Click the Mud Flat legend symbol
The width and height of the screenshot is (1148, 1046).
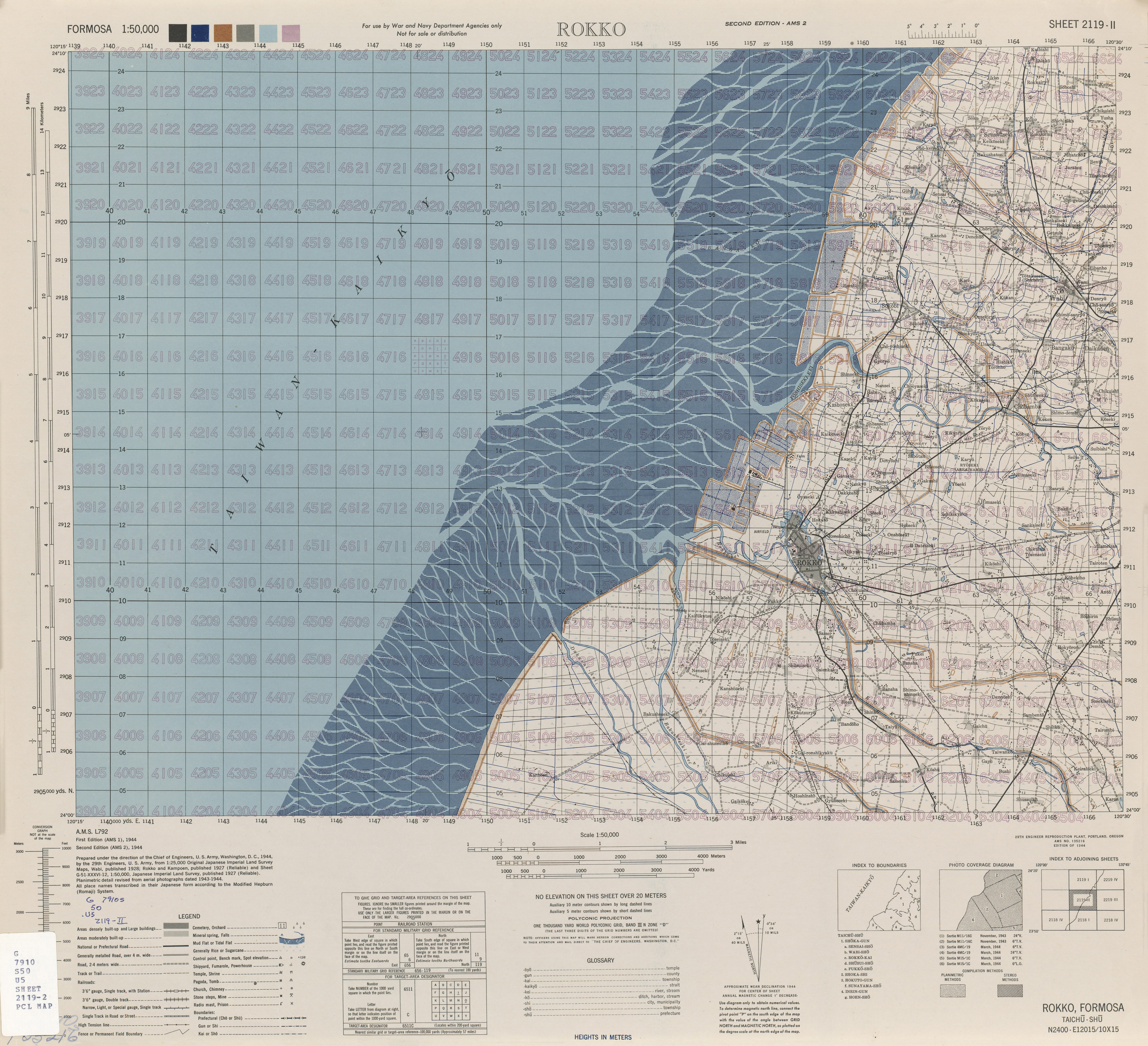click(x=292, y=941)
